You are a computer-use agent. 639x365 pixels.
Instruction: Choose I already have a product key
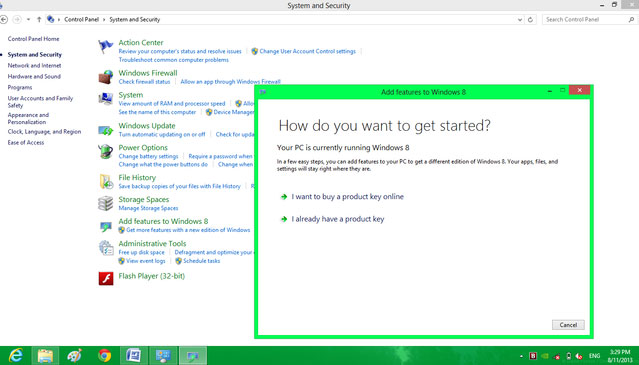[337, 219]
